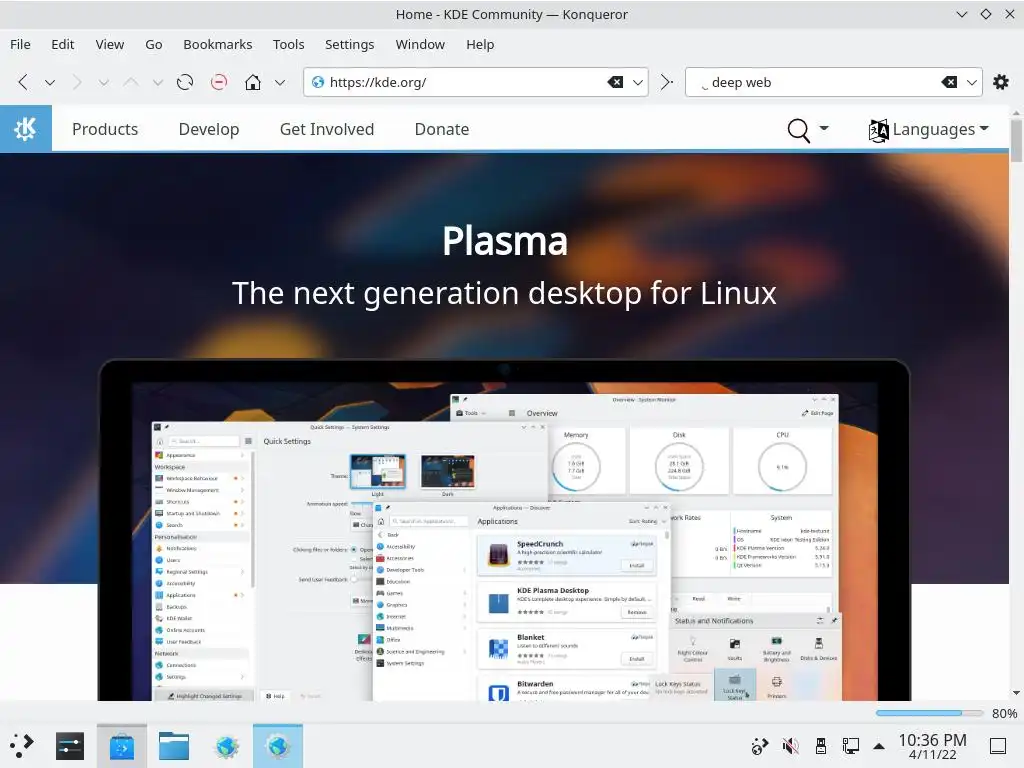Viewport: 1024px width, 768px height.
Task: Open the Go menu
Action: click(x=153, y=44)
